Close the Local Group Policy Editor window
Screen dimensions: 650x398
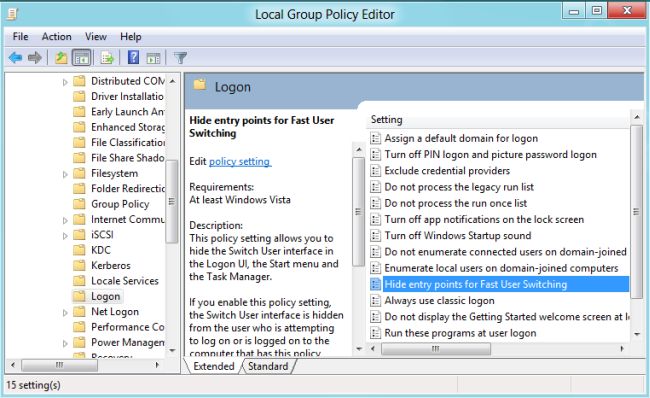[627, 10]
